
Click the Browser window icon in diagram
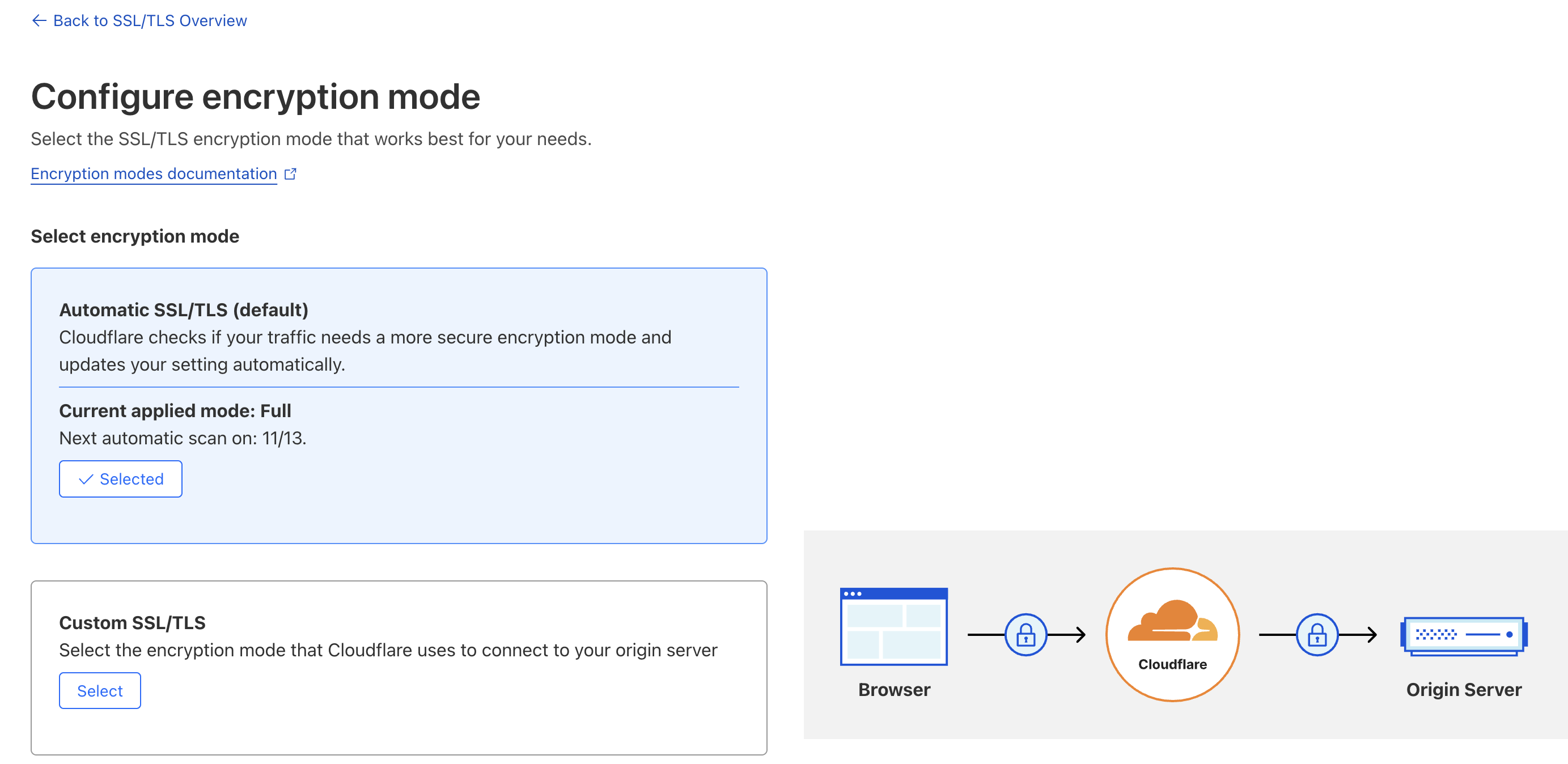click(893, 626)
